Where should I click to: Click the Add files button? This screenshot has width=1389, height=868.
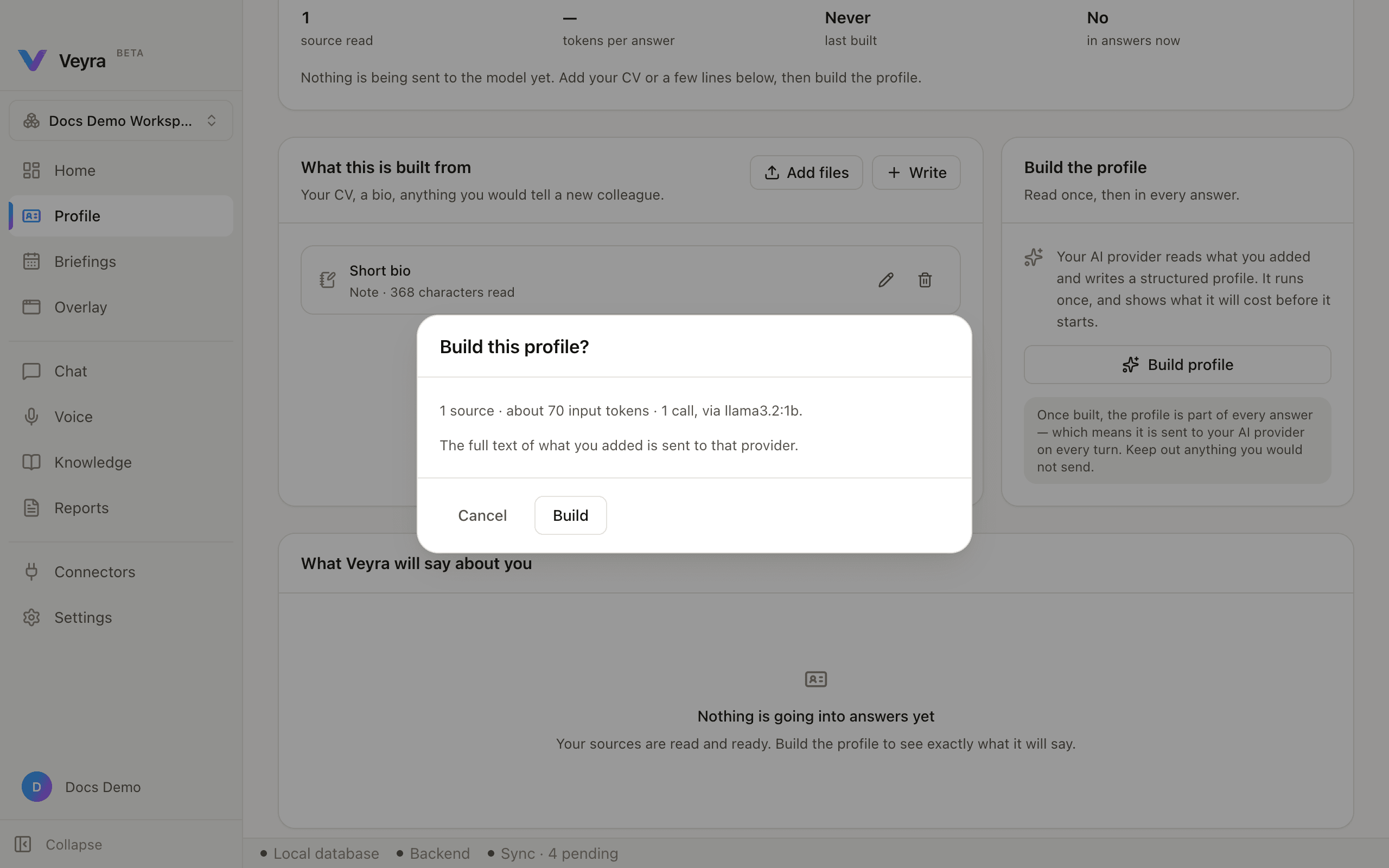[806, 172]
